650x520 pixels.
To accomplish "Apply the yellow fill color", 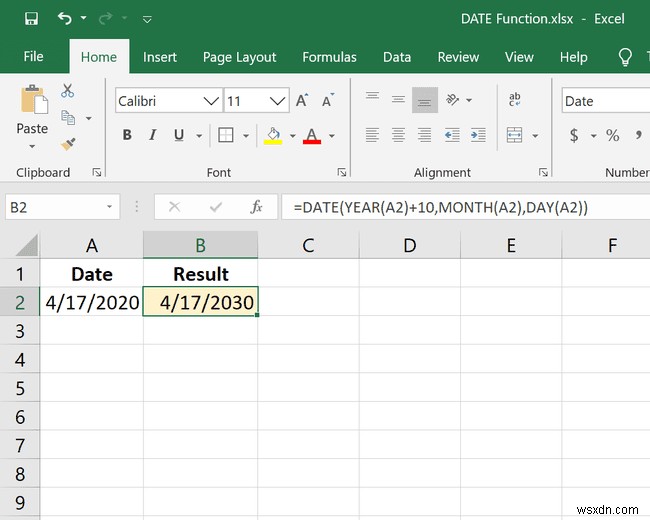I will [273, 136].
